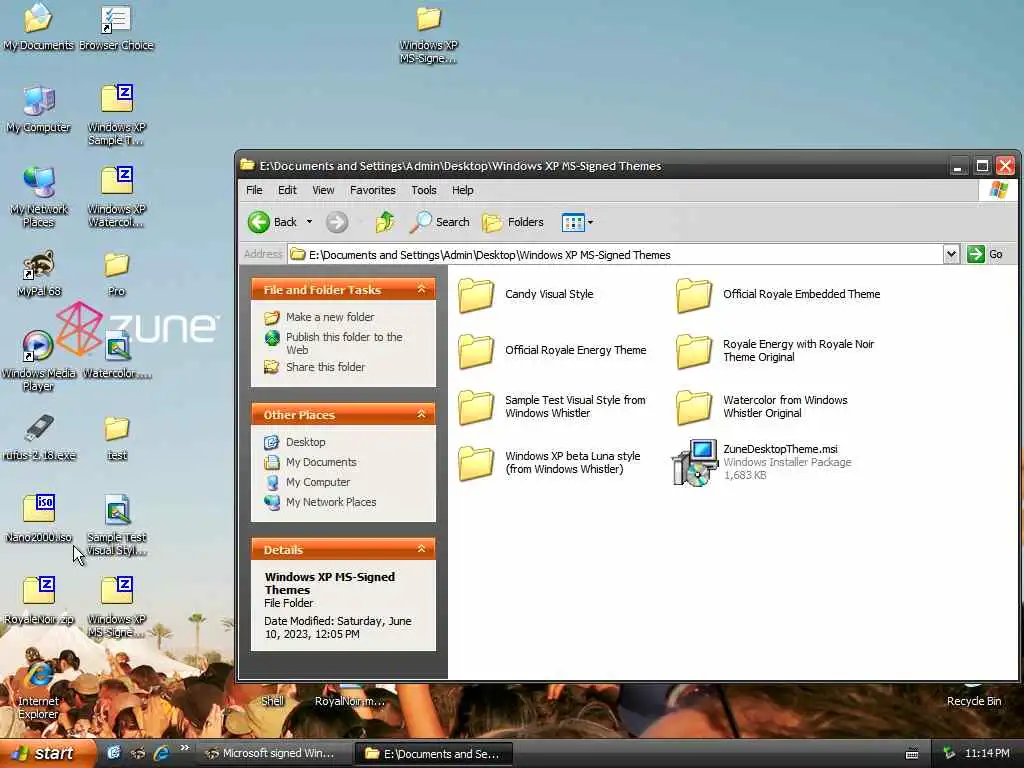Select My Network Places desktop icon
Viewport: 1024px width, 768px height.
39,197
